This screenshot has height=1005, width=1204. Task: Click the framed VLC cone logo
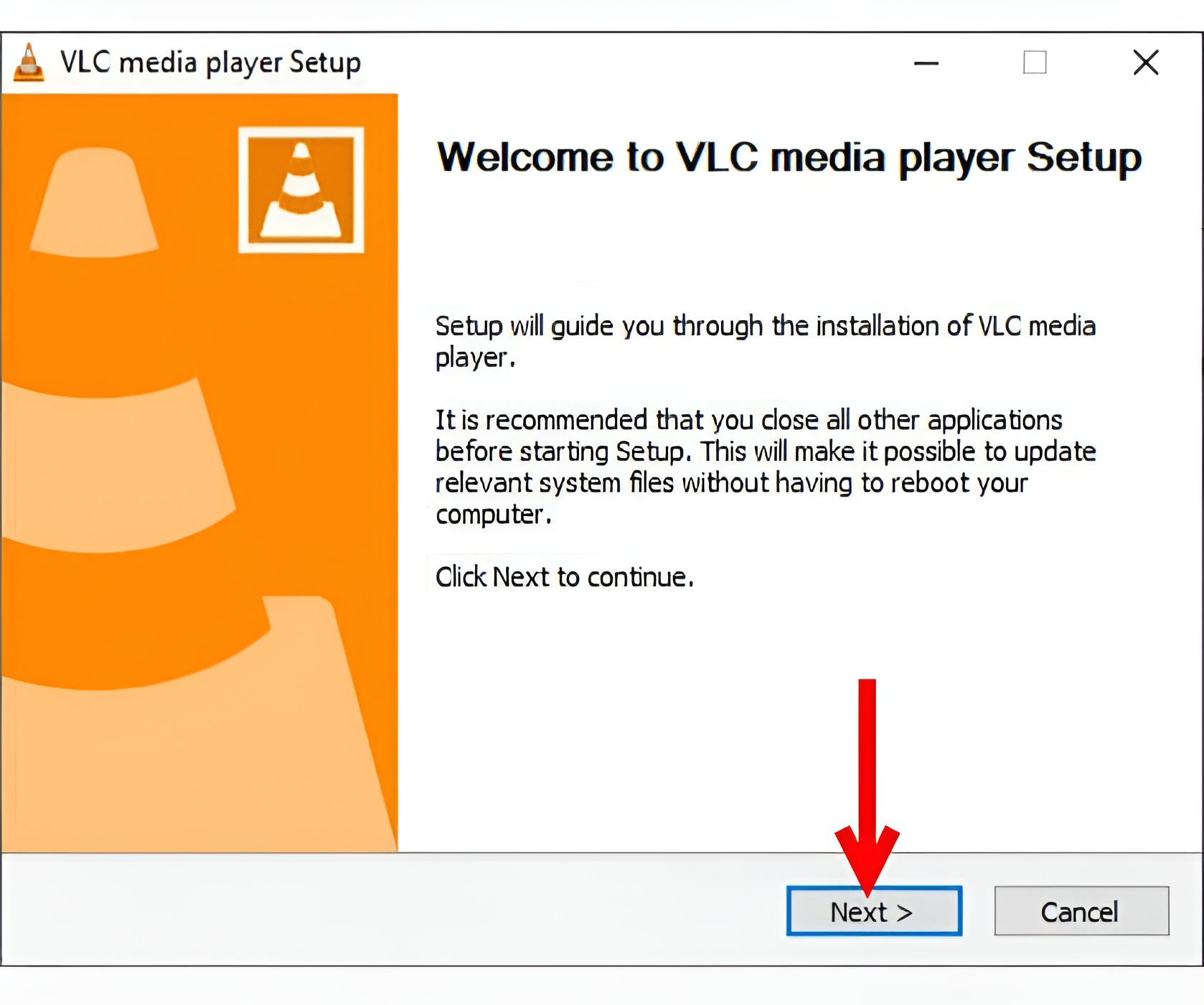301,190
